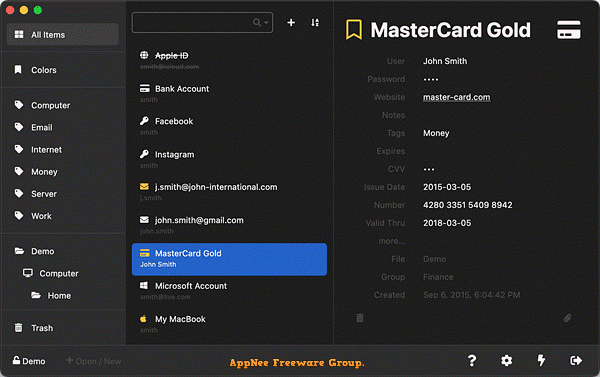Click the apple icon of My MacBook

(x=143, y=318)
